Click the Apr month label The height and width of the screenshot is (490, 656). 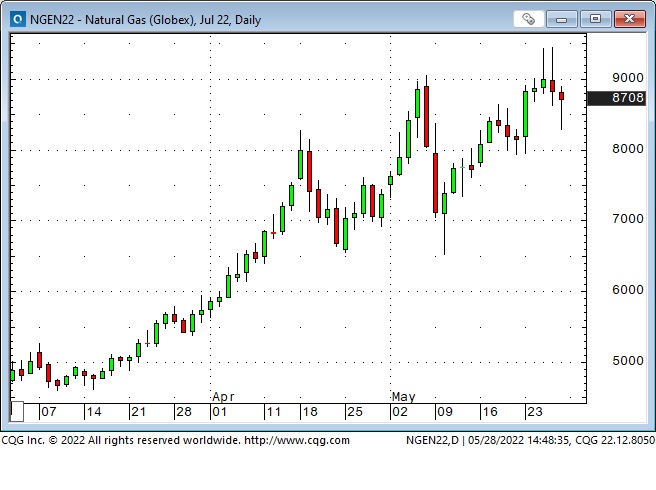(223, 397)
